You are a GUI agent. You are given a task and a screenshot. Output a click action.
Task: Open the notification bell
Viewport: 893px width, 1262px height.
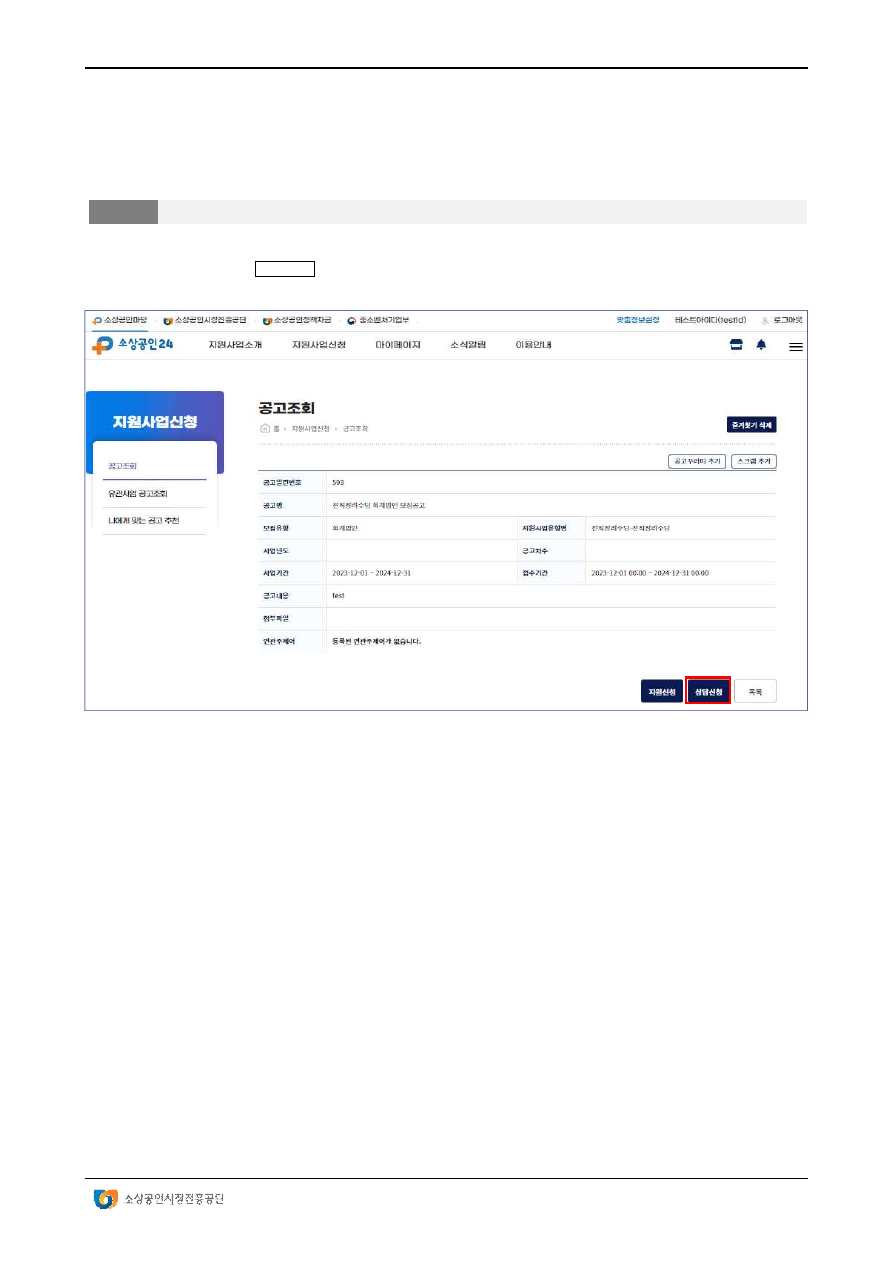click(x=761, y=345)
